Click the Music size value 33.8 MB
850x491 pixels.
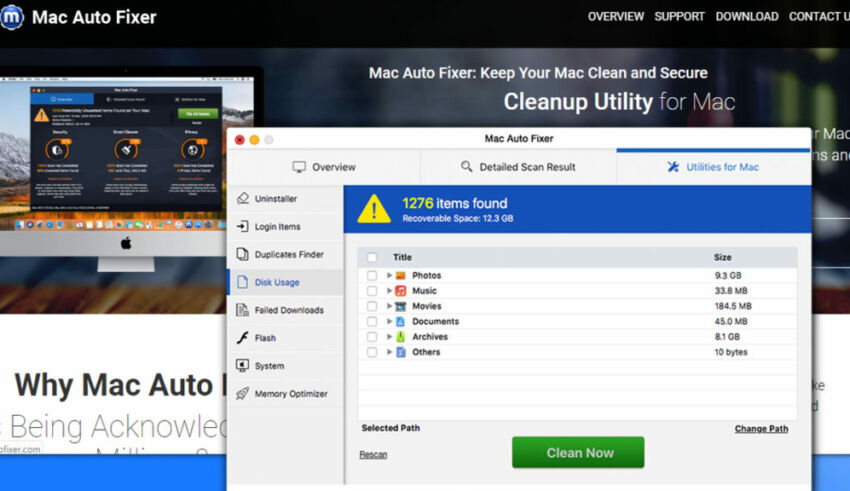click(x=731, y=291)
